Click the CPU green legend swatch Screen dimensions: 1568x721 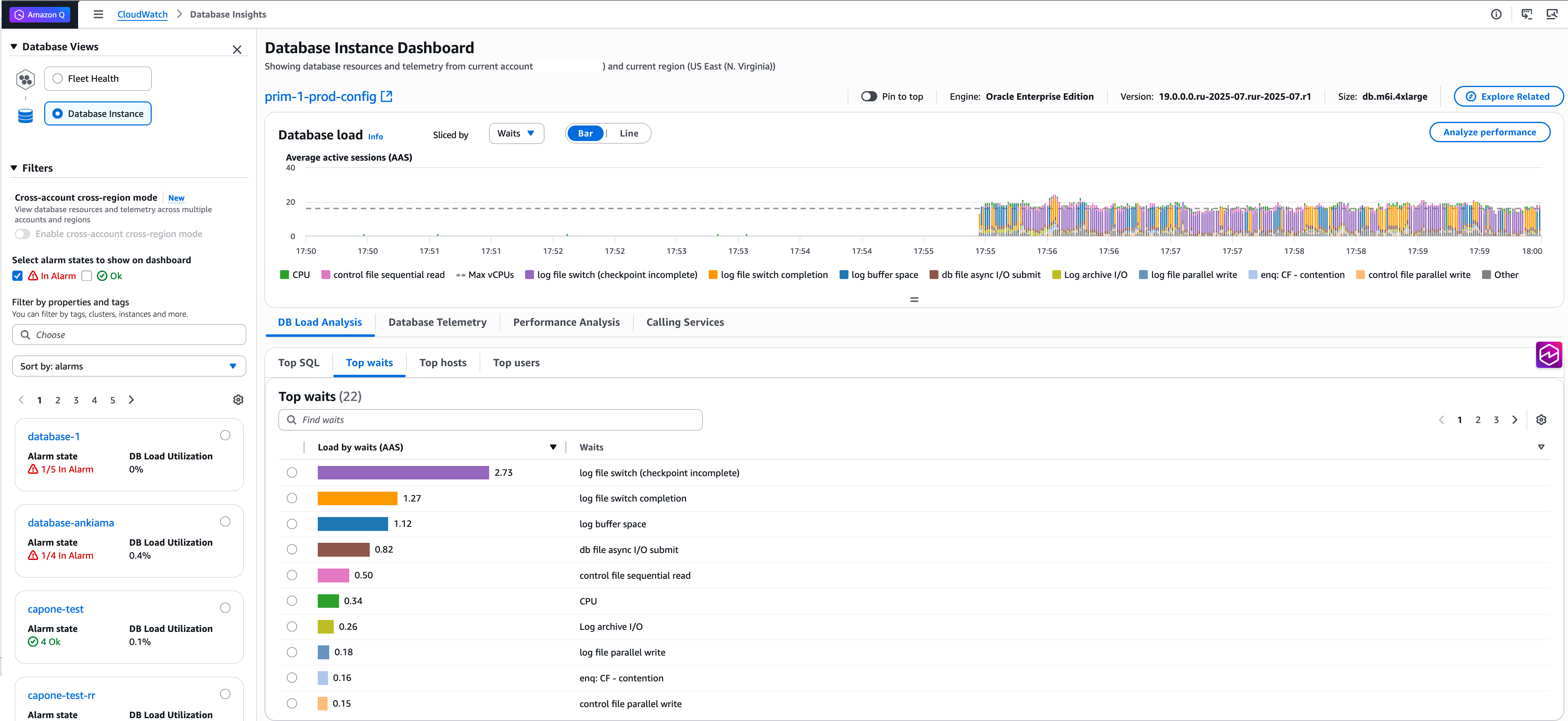[284, 275]
